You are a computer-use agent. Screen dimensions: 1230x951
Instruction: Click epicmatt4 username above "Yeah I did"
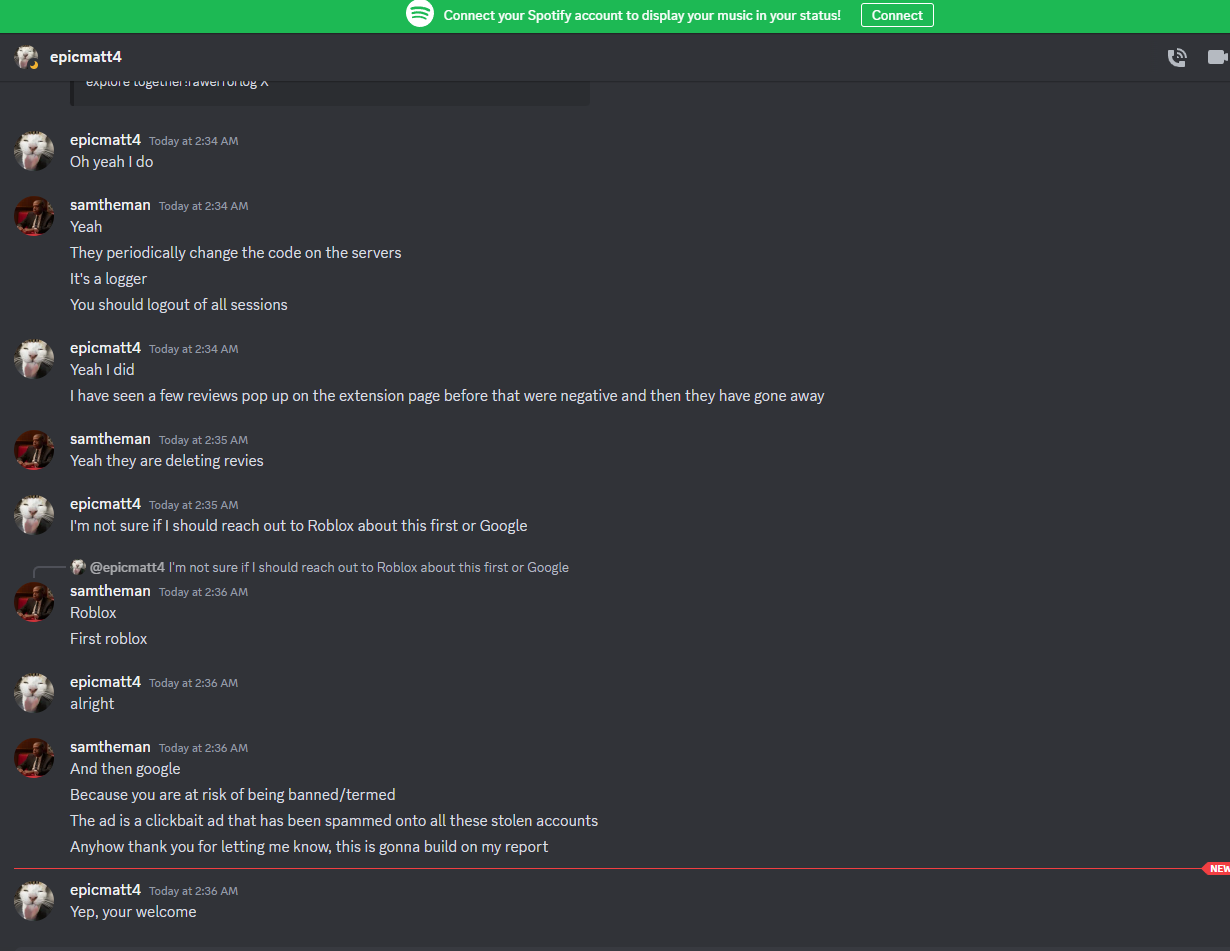click(105, 348)
